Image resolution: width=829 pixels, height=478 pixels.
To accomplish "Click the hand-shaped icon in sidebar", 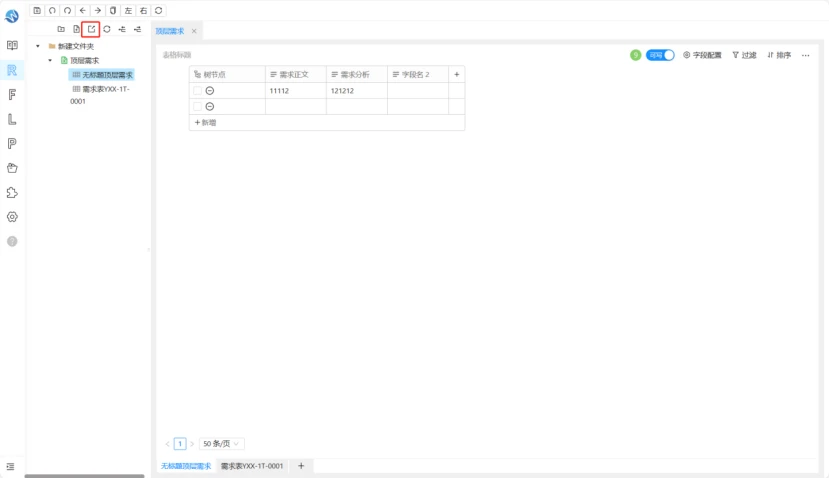I will click(12, 168).
